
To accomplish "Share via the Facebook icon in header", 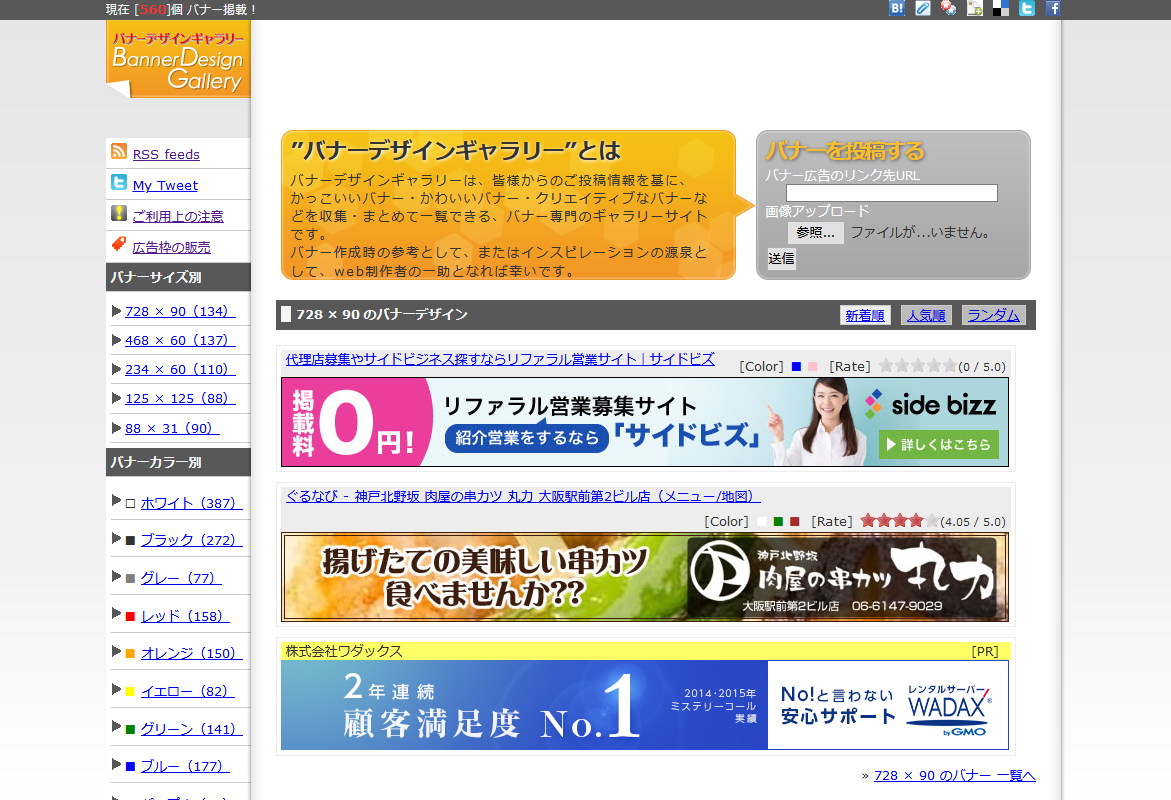I will coord(1053,8).
